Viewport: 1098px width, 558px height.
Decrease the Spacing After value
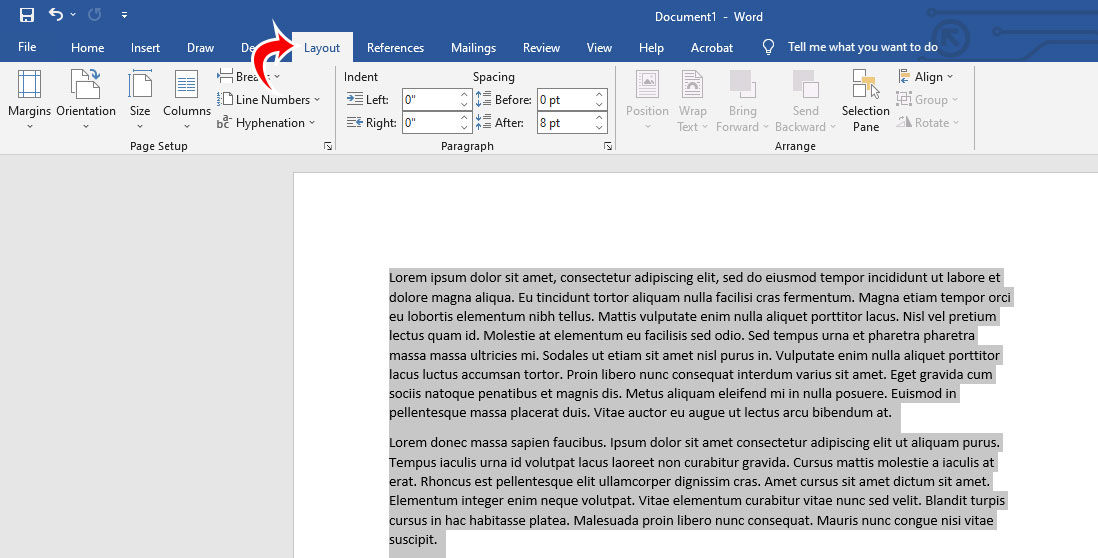(599, 128)
